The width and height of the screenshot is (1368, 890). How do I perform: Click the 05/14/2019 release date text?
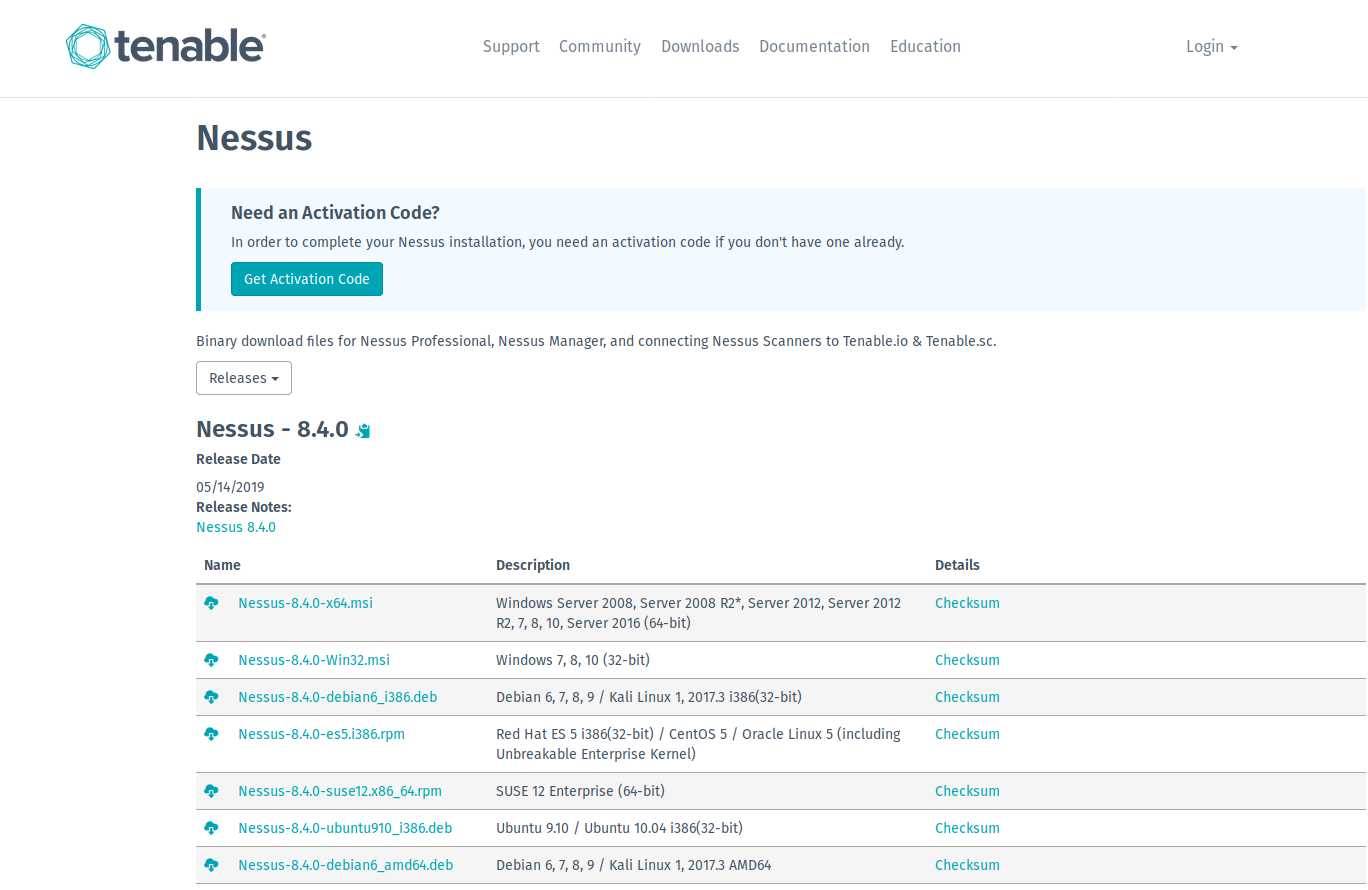pos(230,487)
